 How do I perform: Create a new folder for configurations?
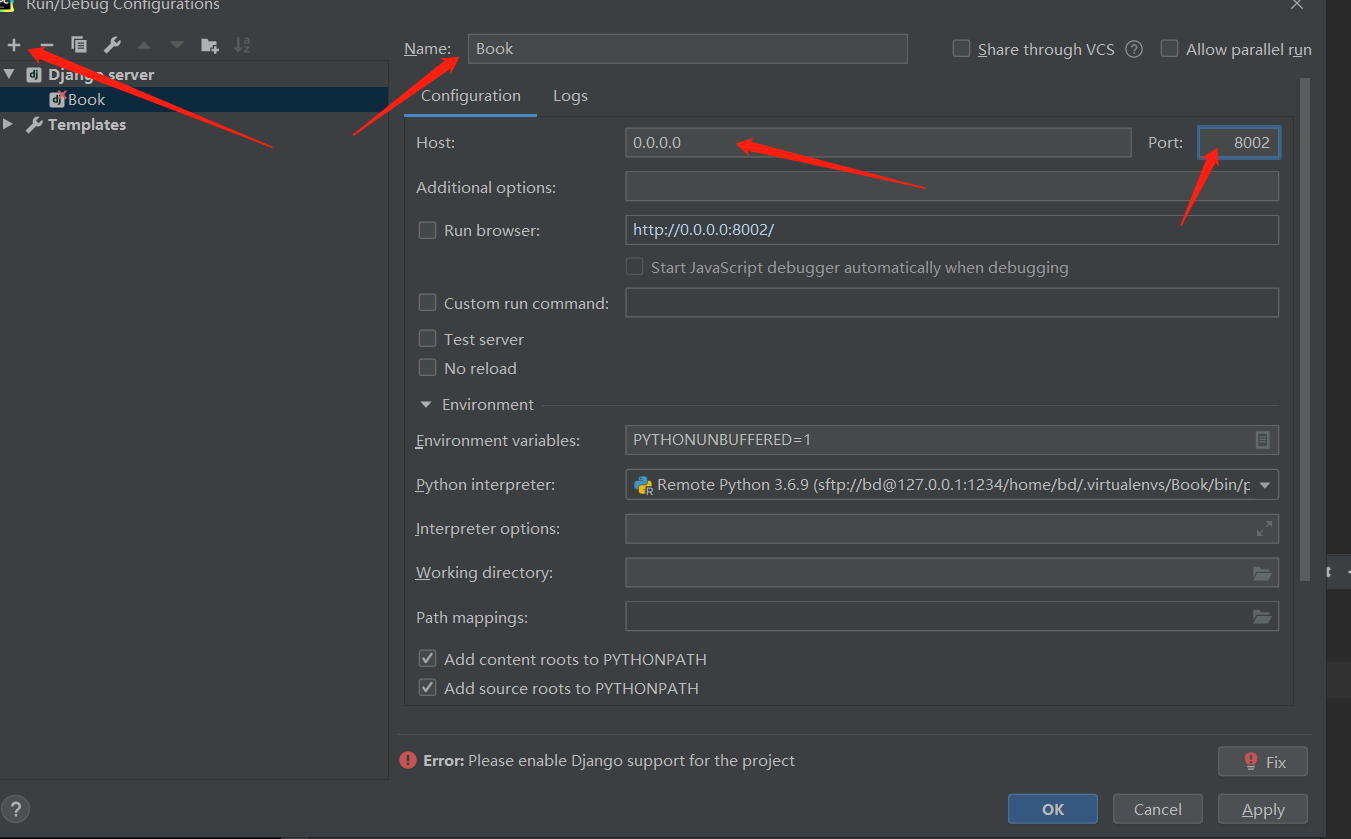pyautogui.click(x=209, y=45)
